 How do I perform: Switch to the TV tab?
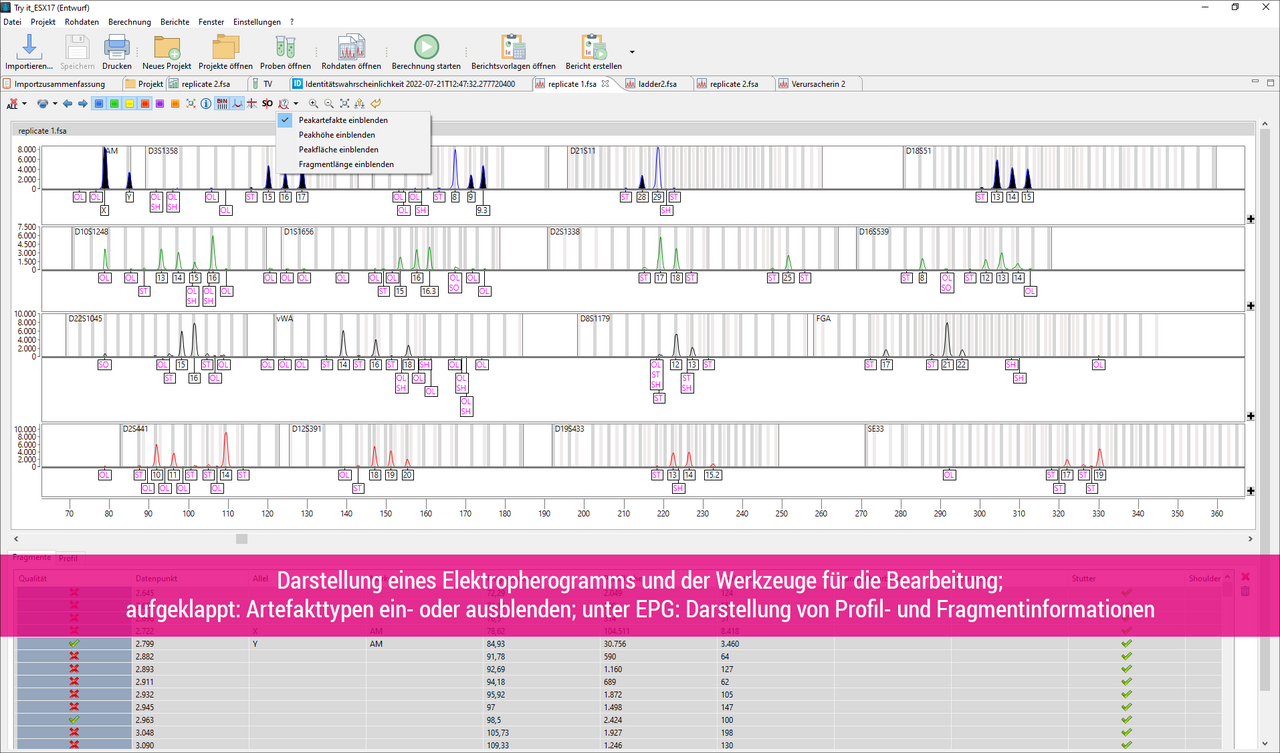(267, 84)
